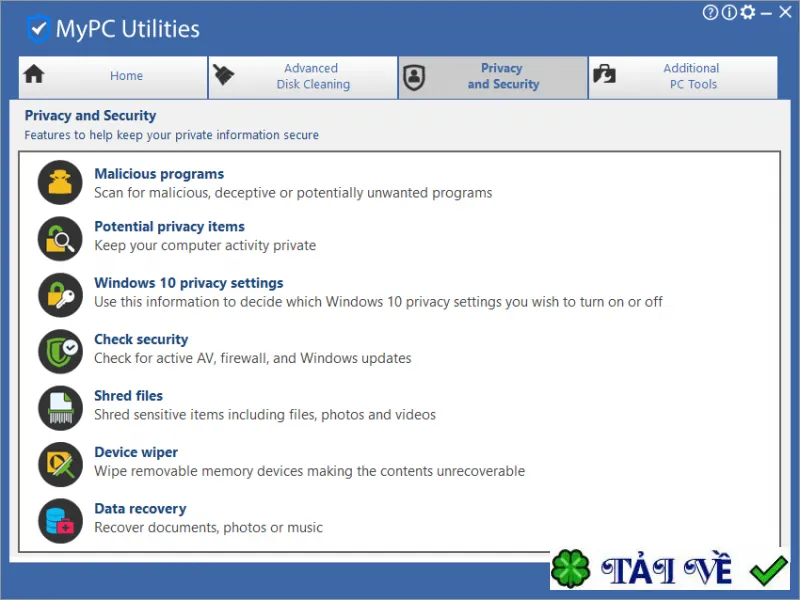The height and width of the screenshot is (600, 800).
Task: Switch to the Home tab
Action: (x=113, y=77)
